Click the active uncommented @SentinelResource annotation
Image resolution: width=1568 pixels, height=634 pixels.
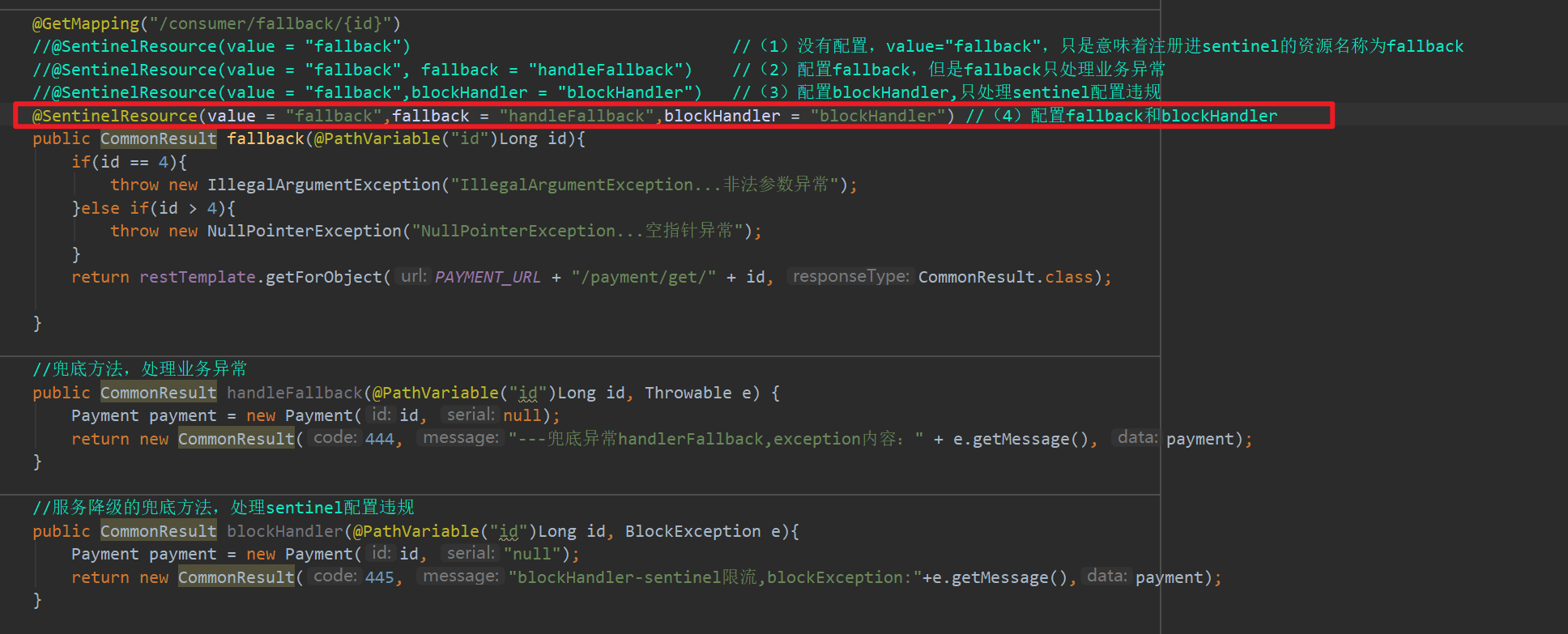click(115, 116)
